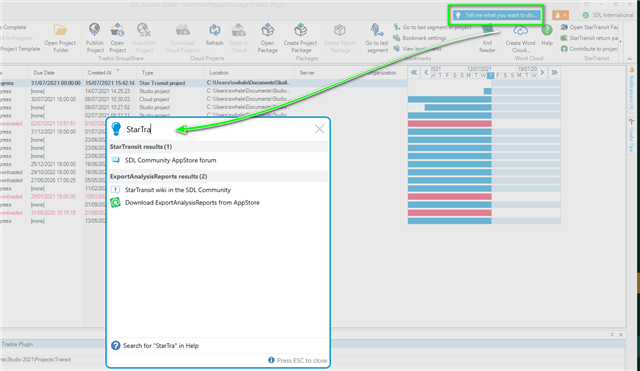
Task: Pin the bottom details pane
Action: pos(612,335)
